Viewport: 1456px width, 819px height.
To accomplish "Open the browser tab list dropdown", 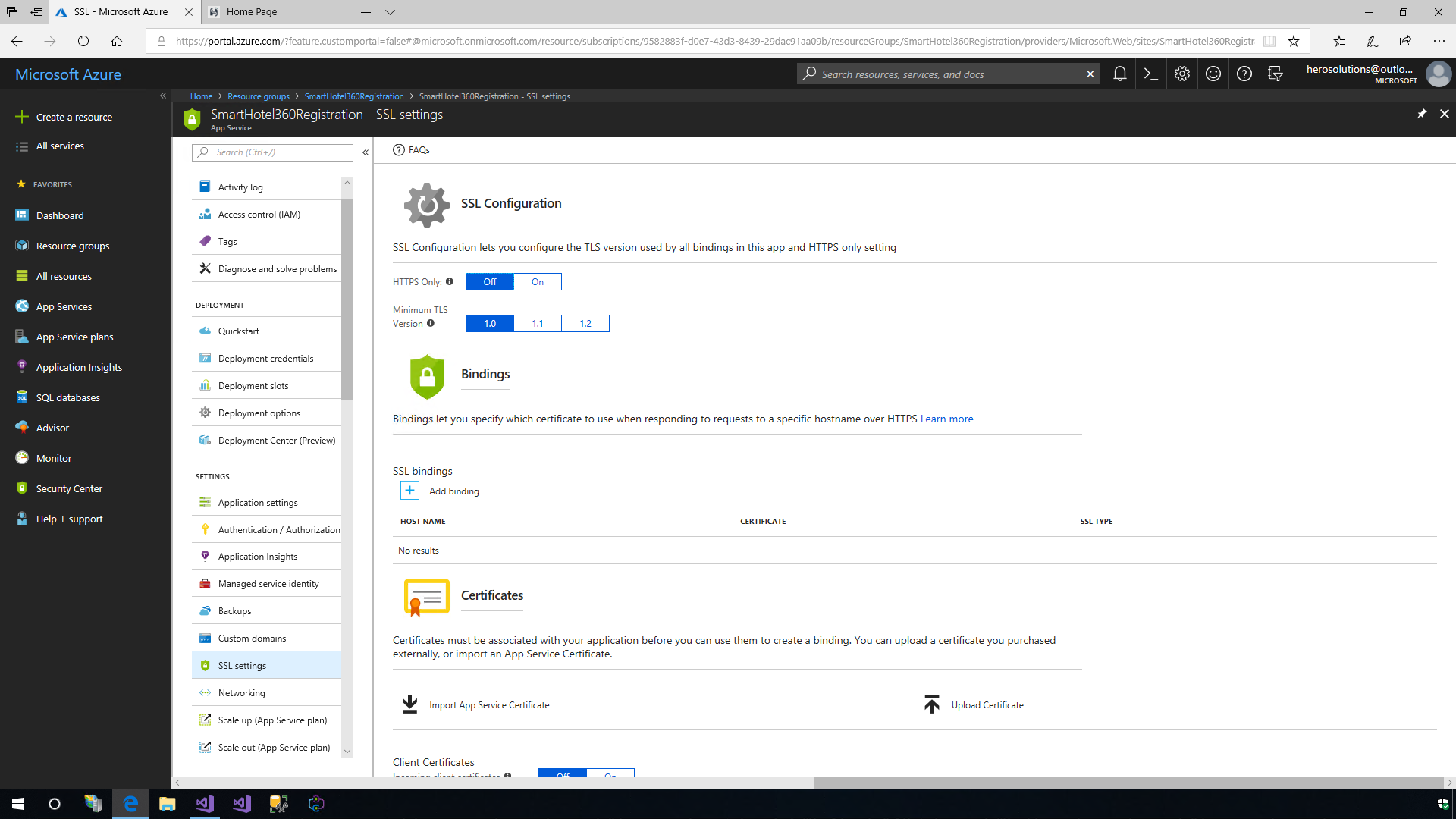I will [x=390, y=12].
